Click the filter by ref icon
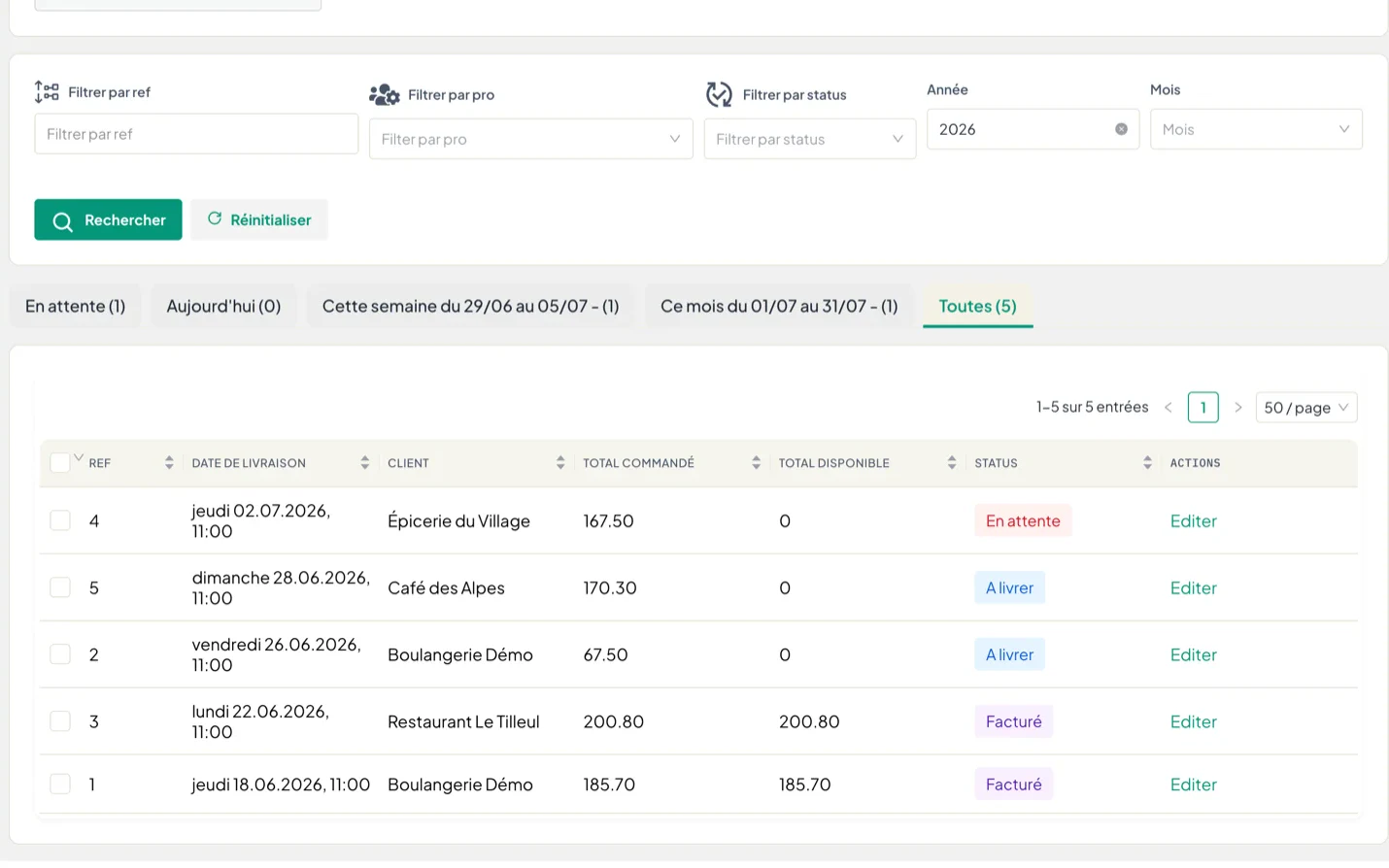This screenshot has height=868, width=1389. [x=47, y=92]
